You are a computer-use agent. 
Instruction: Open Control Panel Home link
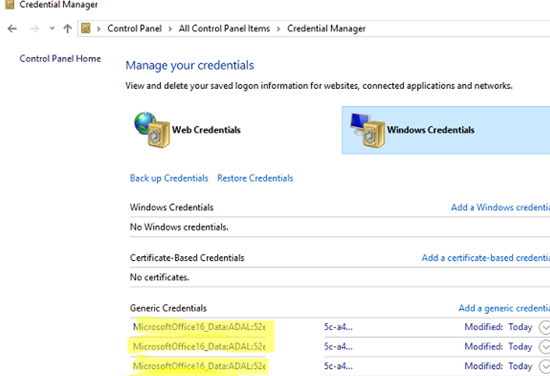pos(60,59)
